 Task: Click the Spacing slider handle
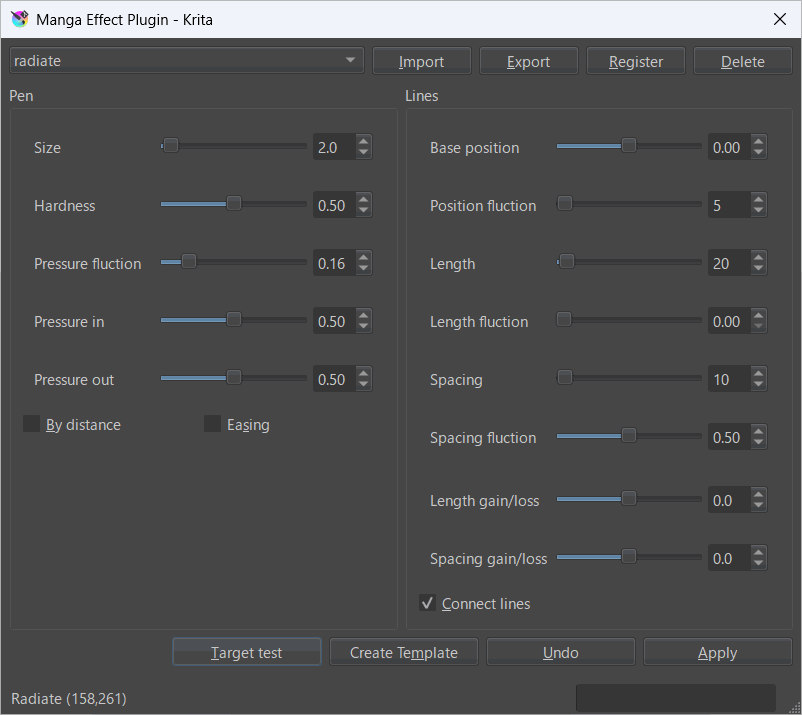tap(565, 378)
